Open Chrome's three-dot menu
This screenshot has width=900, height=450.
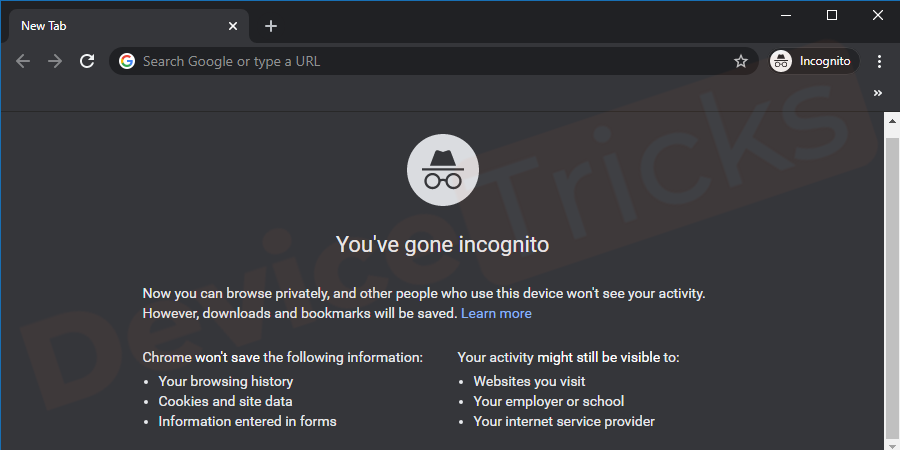[879, 61]
